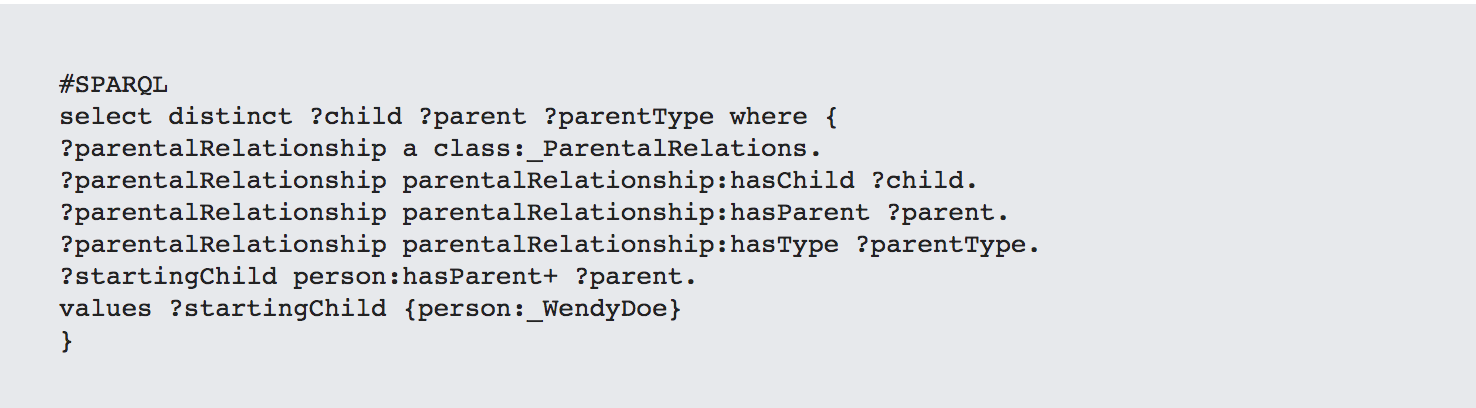This screenshot has width=1476, height=408.
Task: Click ?startingChild after the values keyword
Action: [277, 309]
